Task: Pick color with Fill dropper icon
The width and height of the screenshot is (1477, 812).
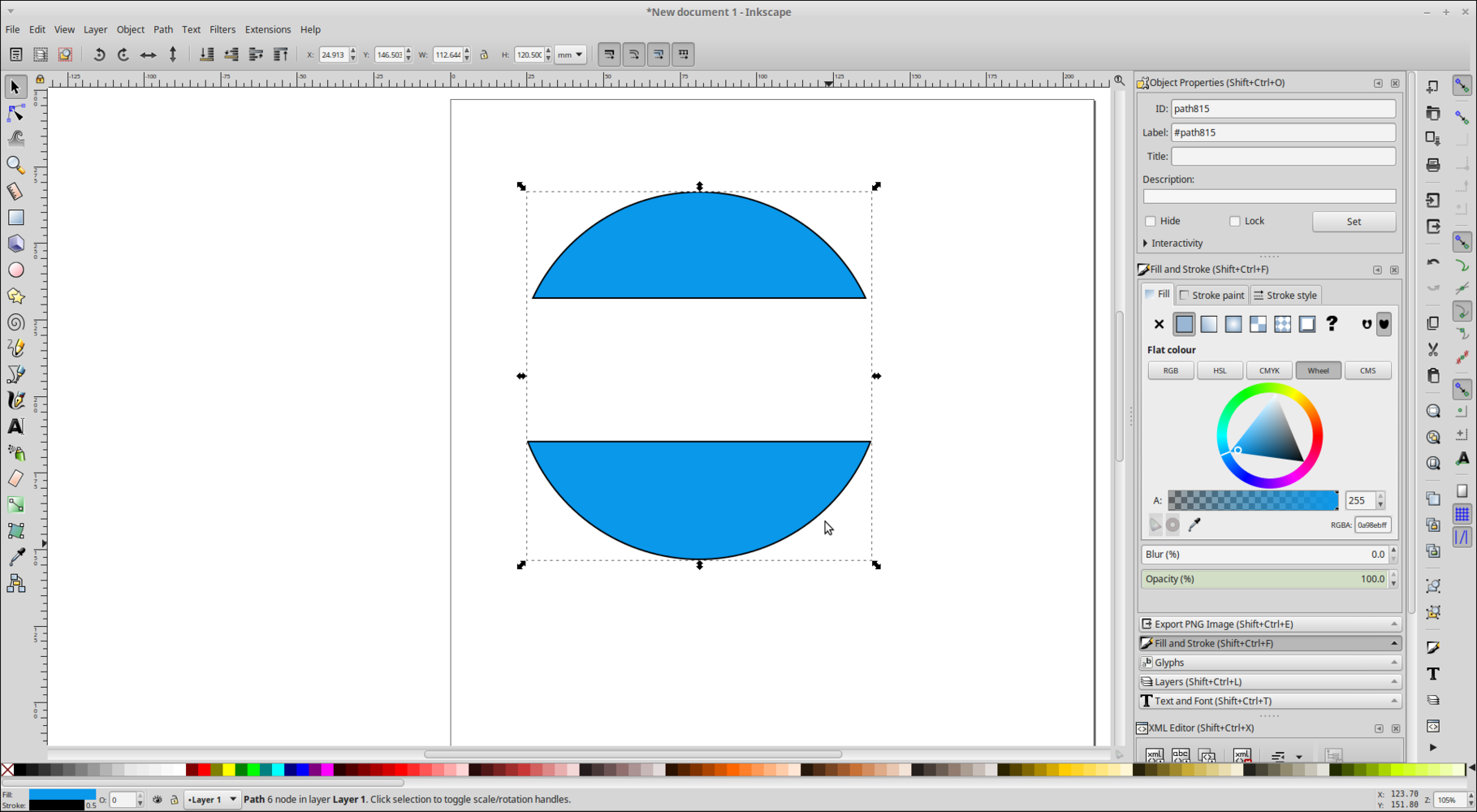Action: tap(1194, 525)
